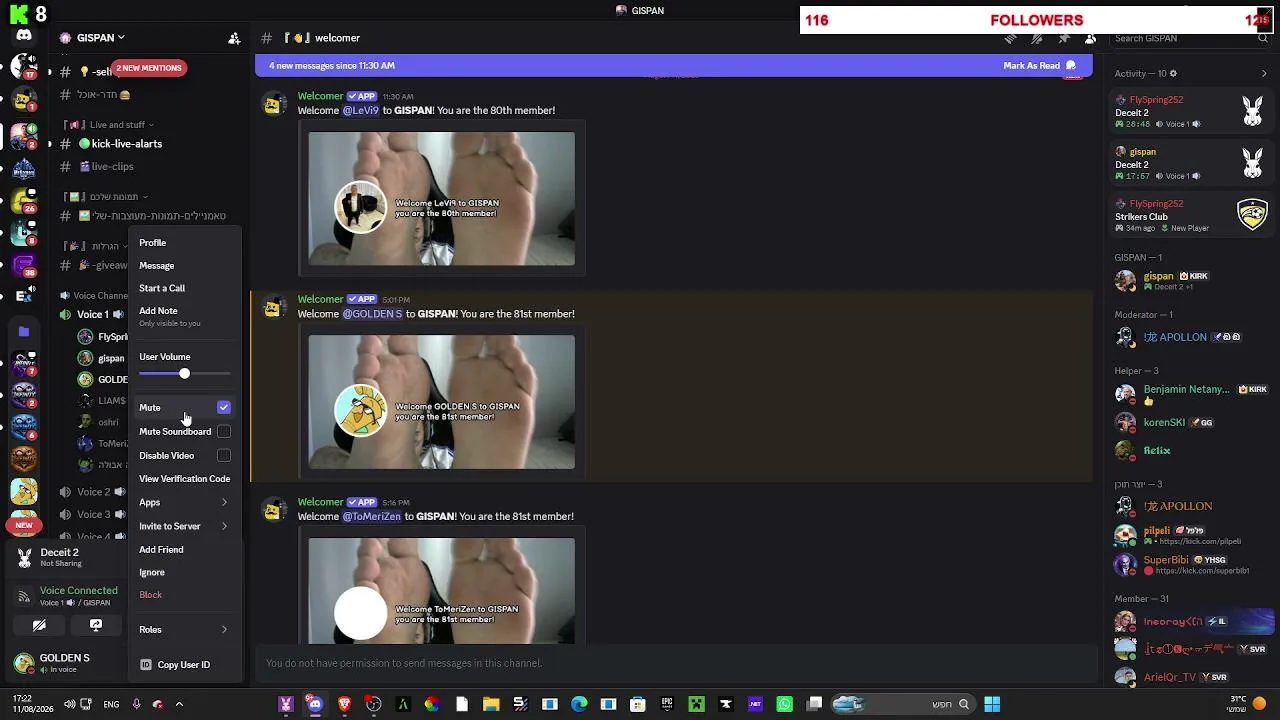Expand the Activity panel chevron

click(1265, 73)
